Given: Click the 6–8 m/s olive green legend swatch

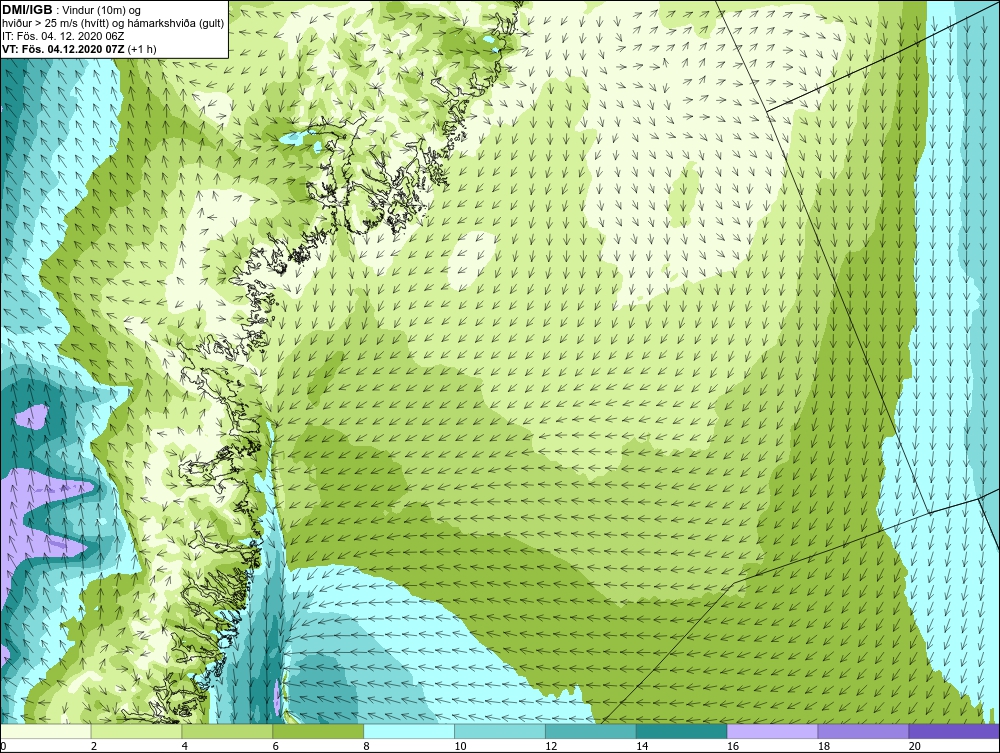Looking at the screenshot, I should [318, 731].
